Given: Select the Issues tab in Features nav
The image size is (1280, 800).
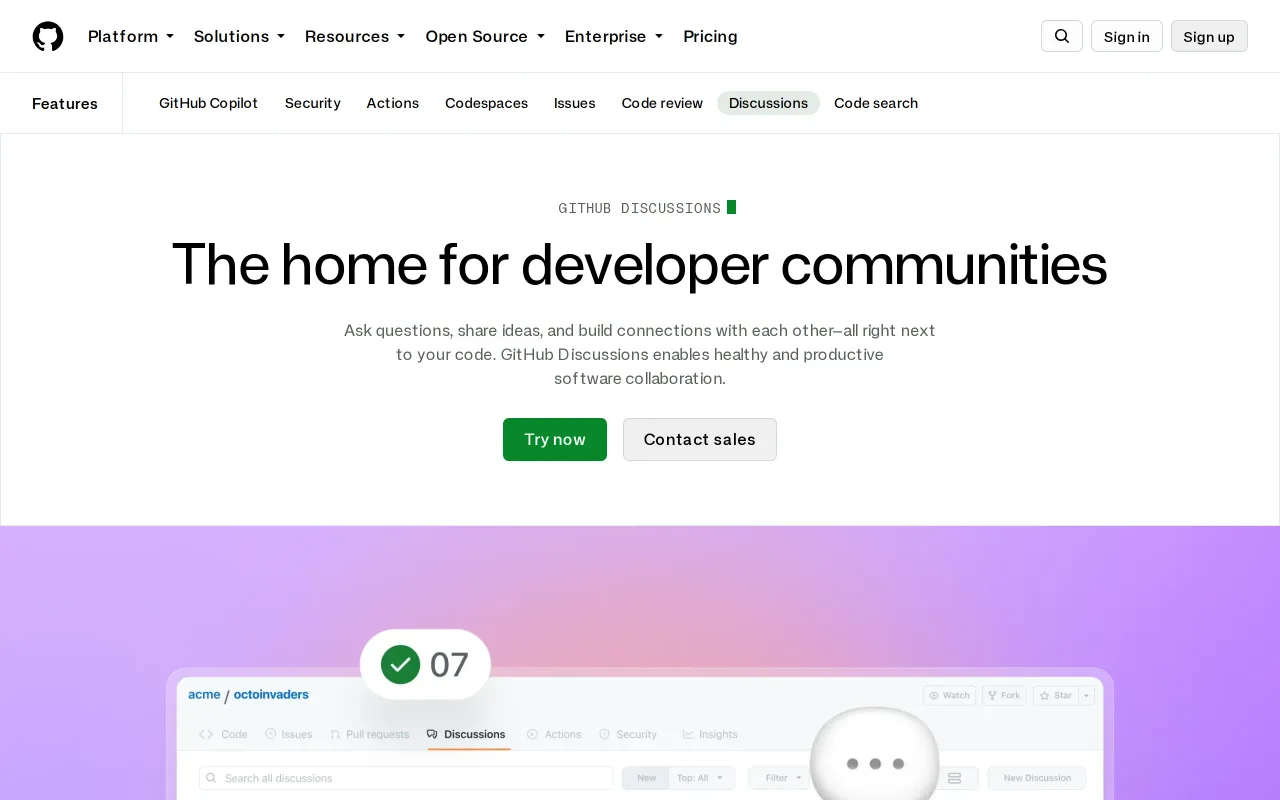Looking at the screenshot, I should click(575, 103).
